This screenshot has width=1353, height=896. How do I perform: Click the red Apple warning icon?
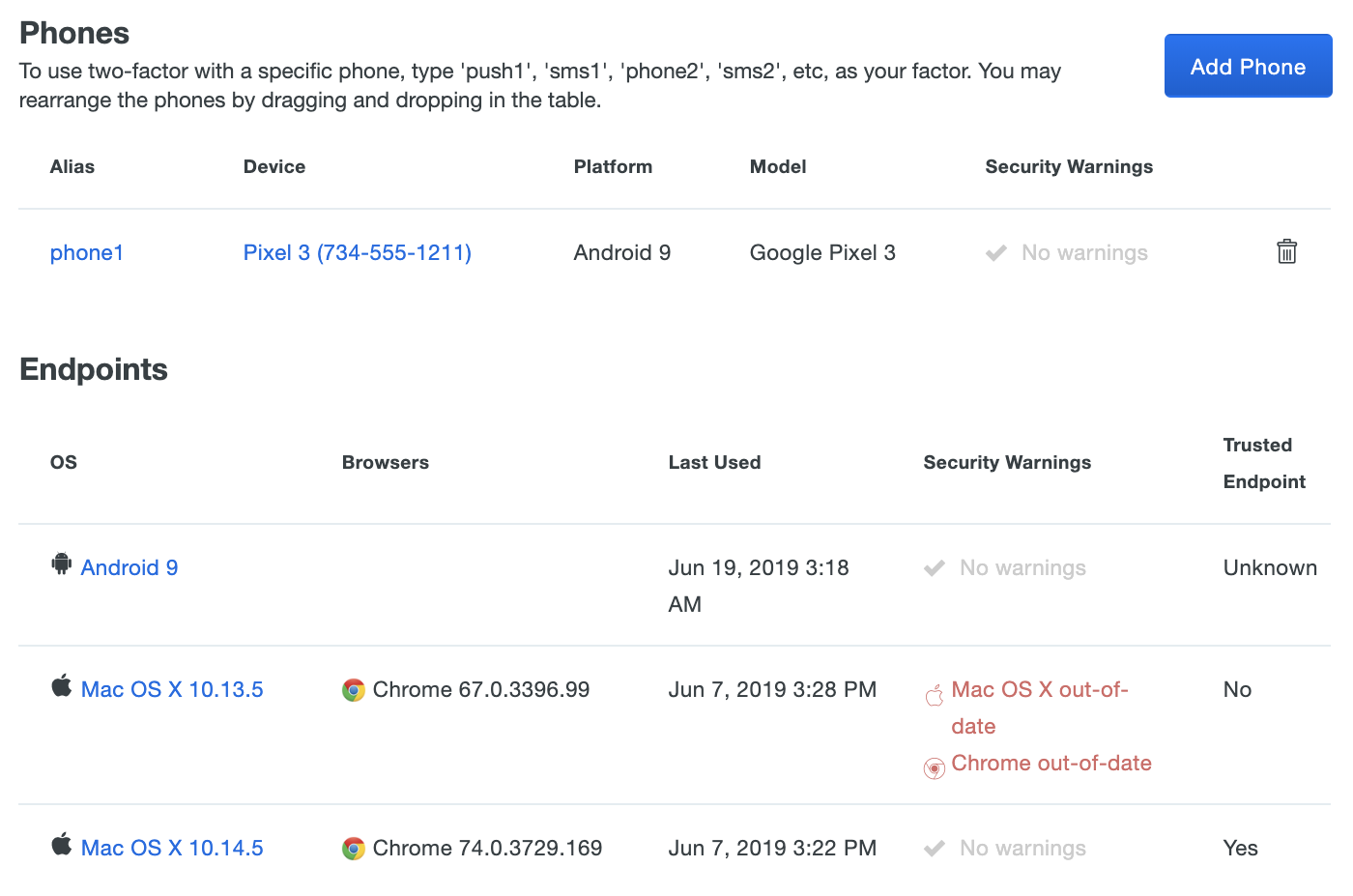[x=934, y=694]
